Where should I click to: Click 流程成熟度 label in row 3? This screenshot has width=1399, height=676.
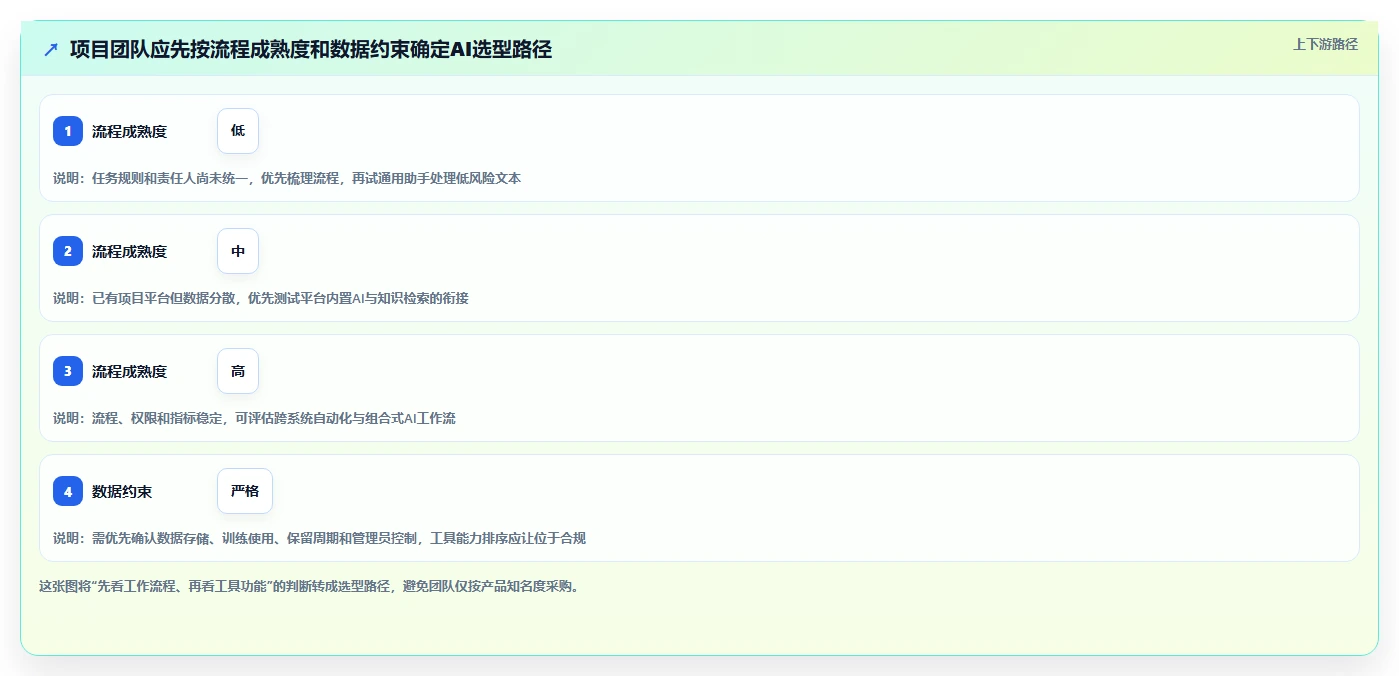click(x=129, y=371)
